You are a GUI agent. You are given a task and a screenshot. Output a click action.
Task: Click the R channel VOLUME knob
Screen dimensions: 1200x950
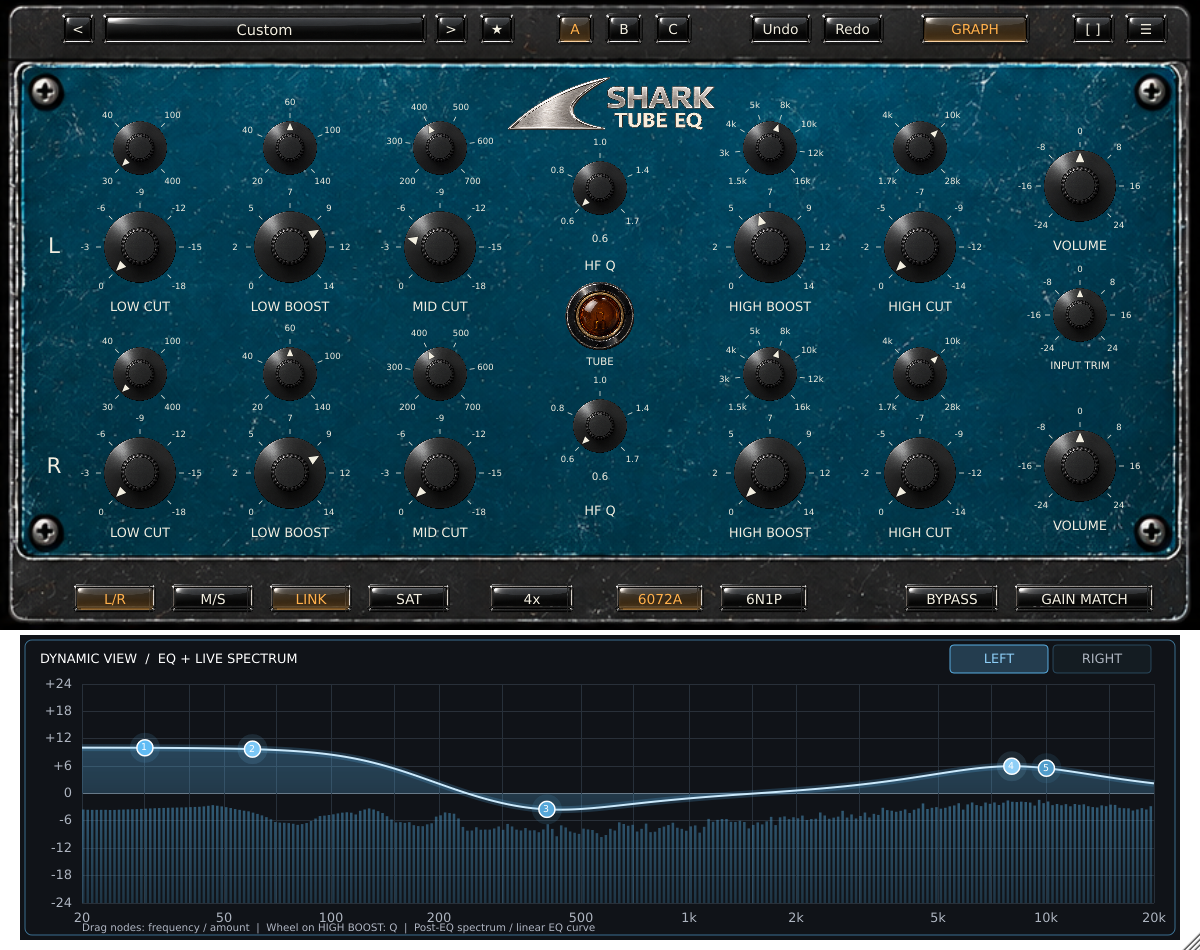[x=1080, y=466]
